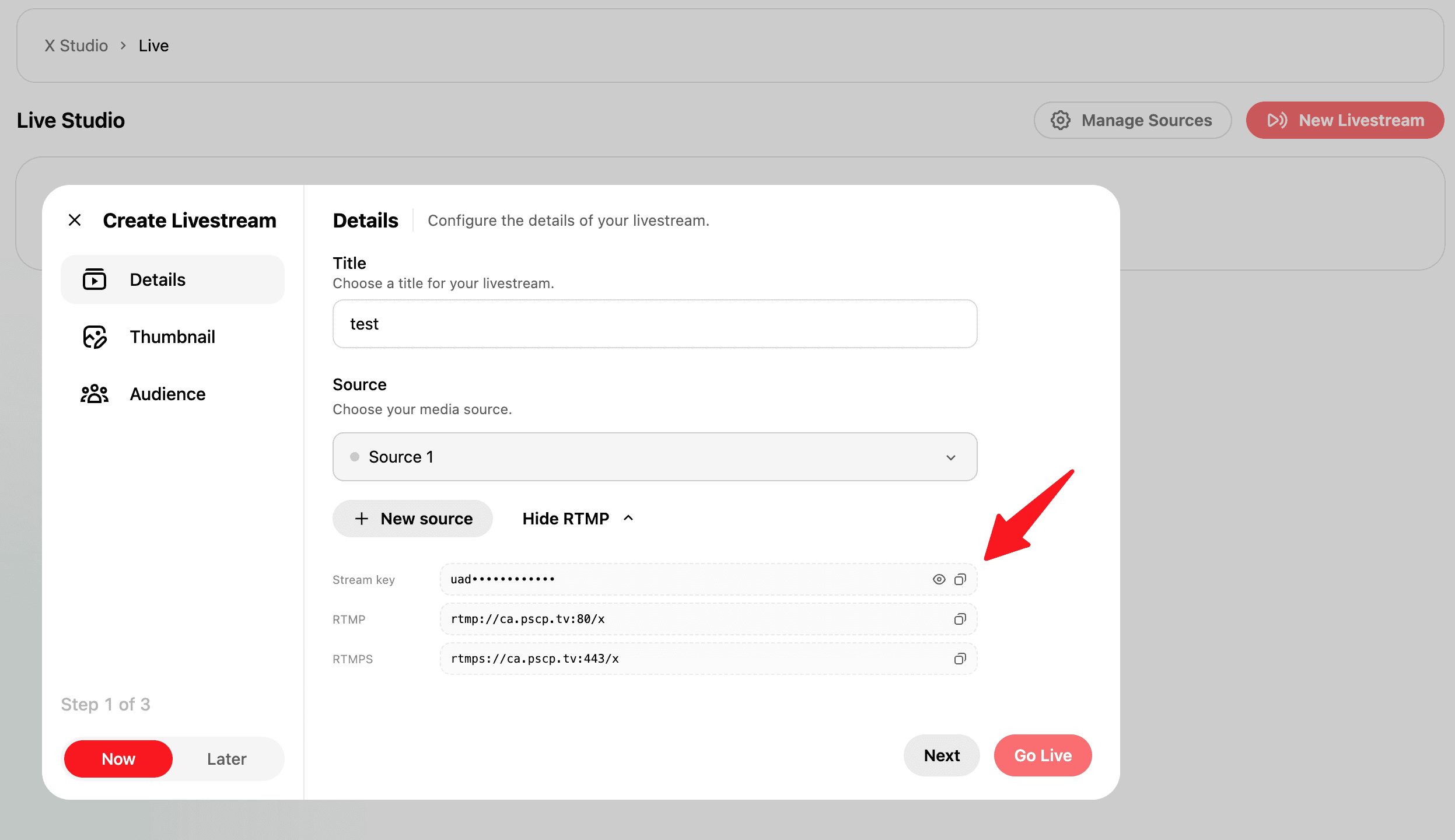Screen dimensions: 1455x840
Task: Click the Audience people icon
Action: (x=95, y=394)
